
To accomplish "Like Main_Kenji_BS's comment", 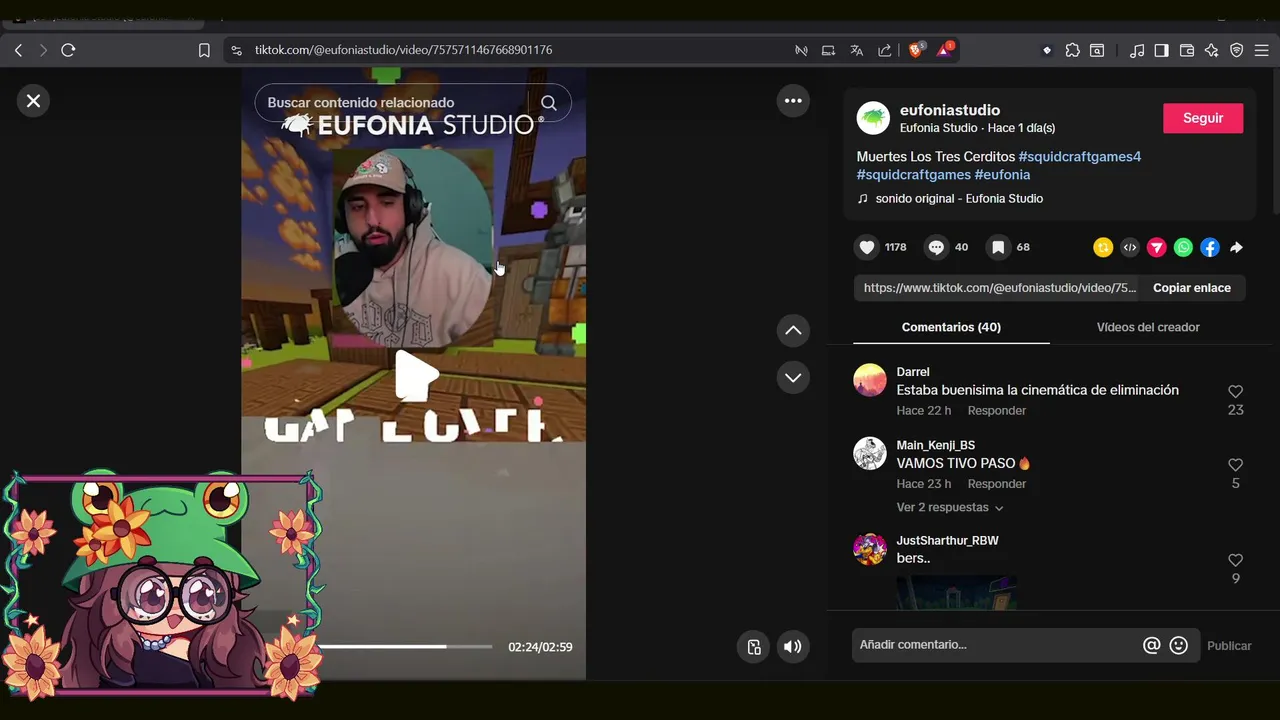I will click(x=1235, y=465).
